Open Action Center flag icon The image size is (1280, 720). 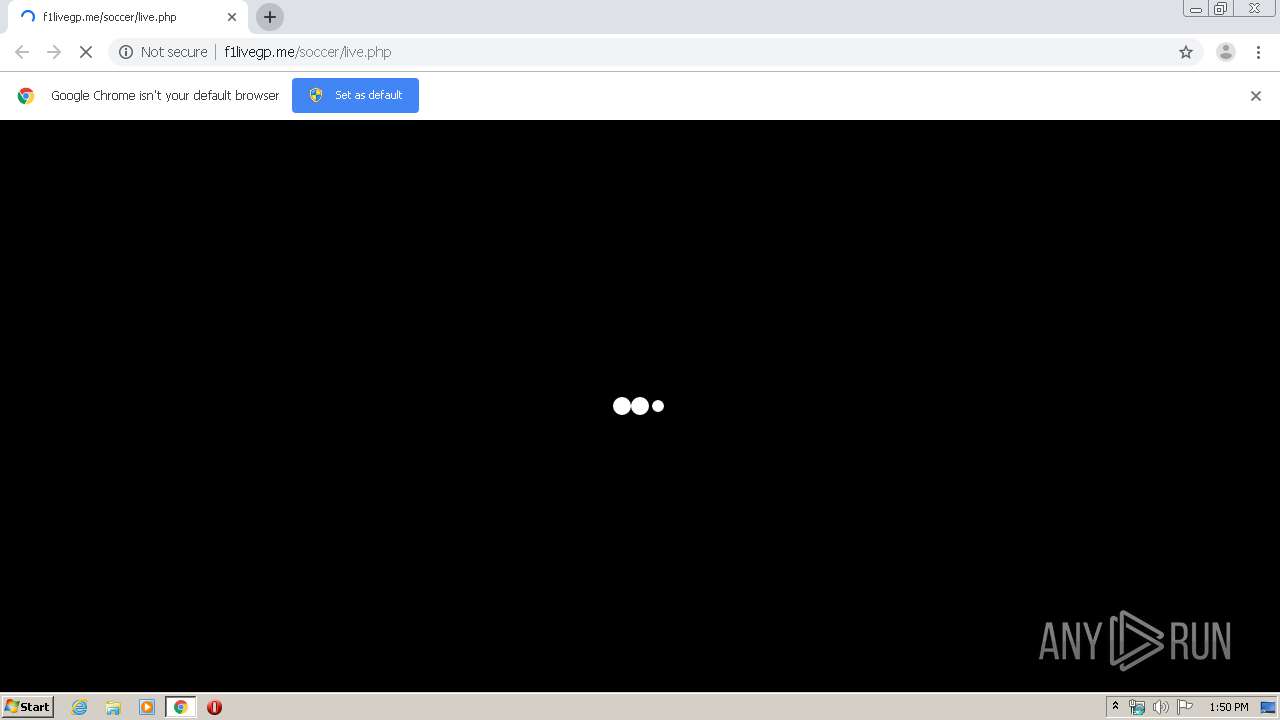pyautogui.click(x=1185, y=707)
